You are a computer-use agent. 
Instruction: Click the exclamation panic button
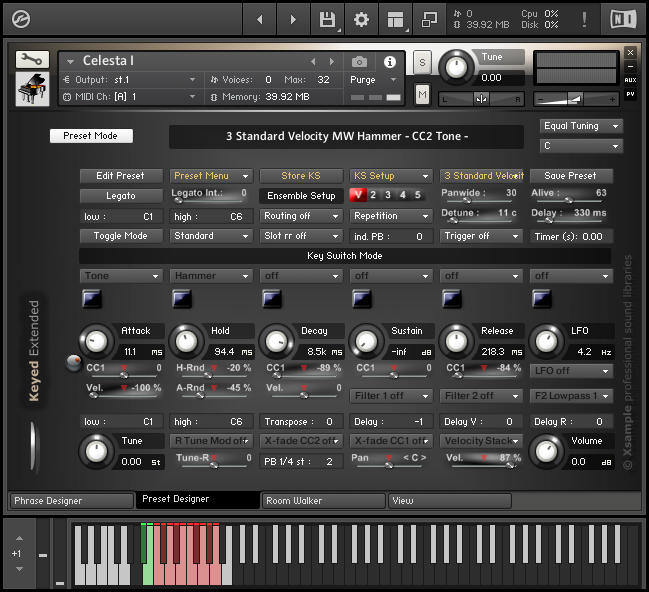584,19
